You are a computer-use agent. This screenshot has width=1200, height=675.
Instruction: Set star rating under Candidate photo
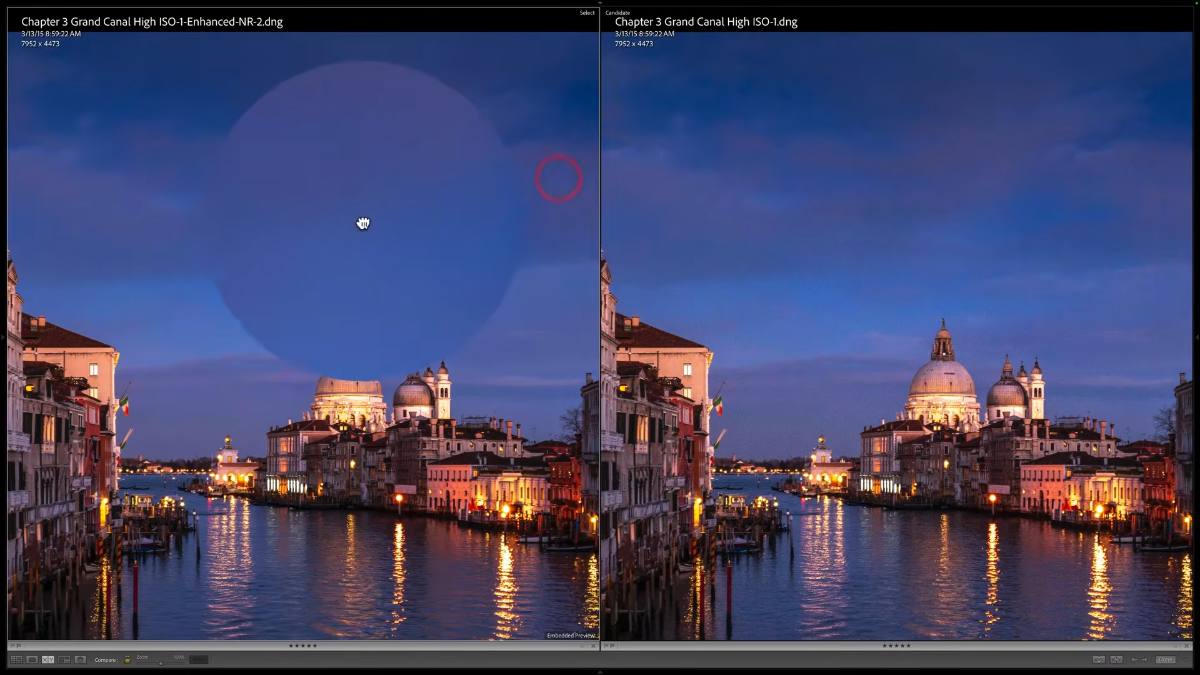[x=896, y=646]
